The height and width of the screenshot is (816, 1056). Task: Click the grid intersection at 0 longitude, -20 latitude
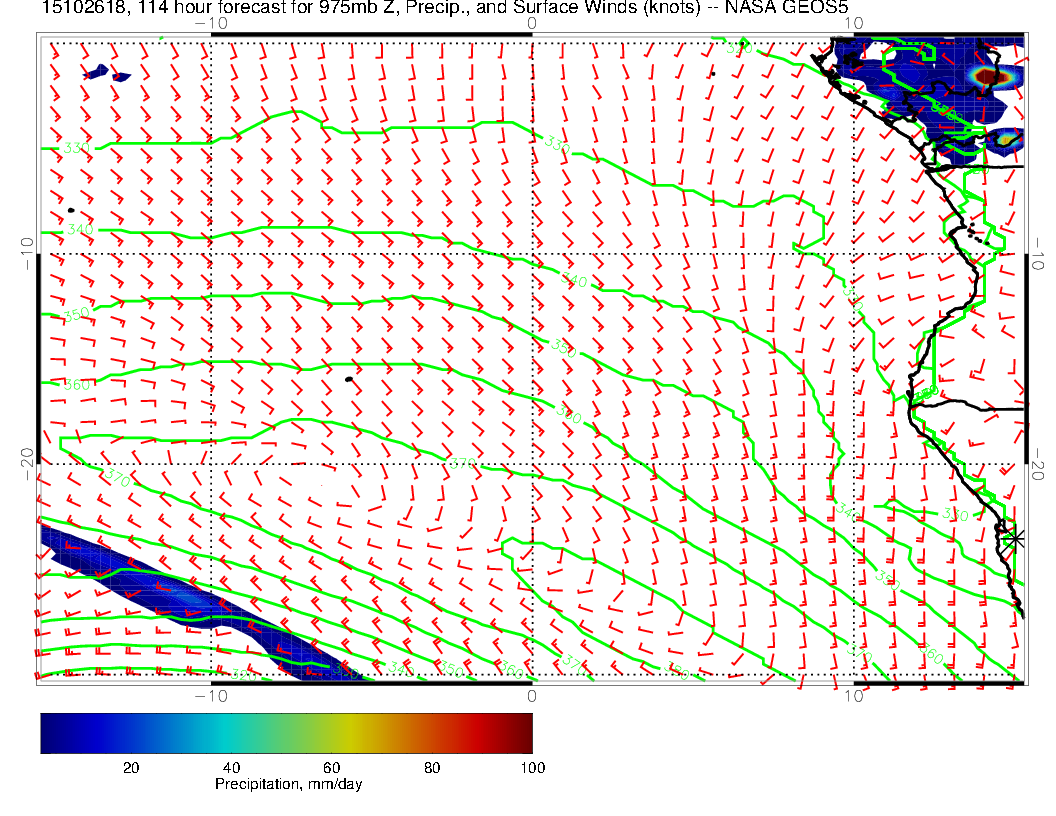pyautogui.click(x=531, y=464)
